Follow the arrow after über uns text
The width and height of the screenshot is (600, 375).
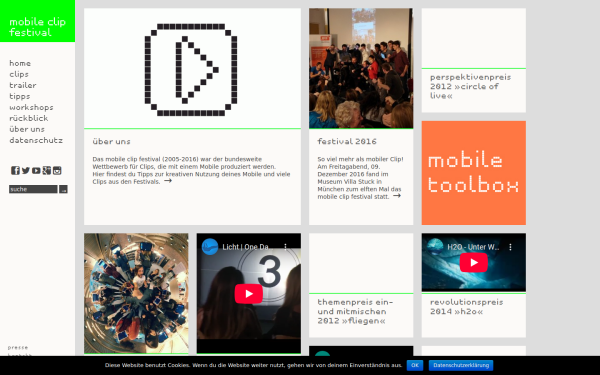[x=168, y=181]
